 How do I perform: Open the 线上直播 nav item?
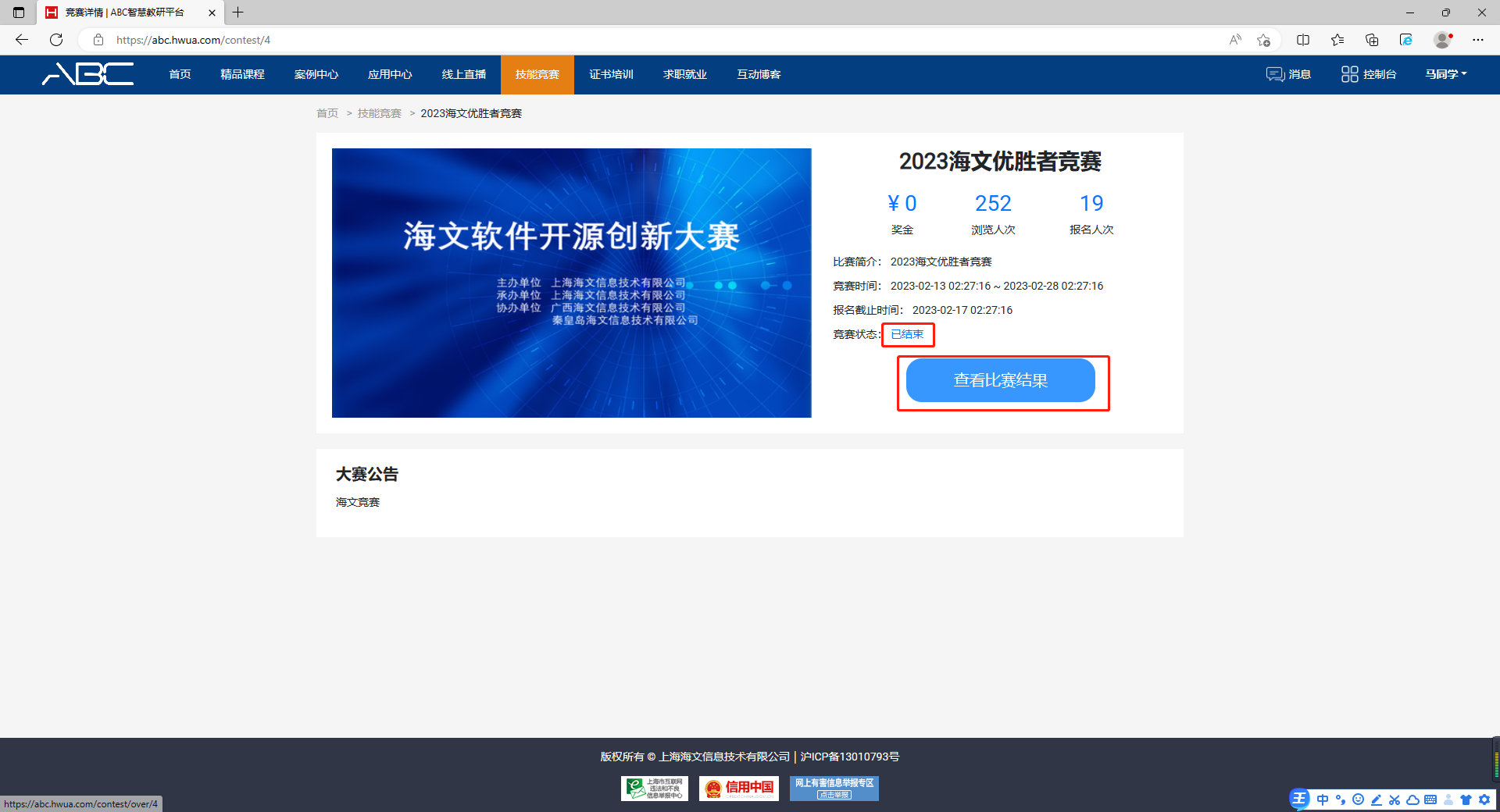pyautogui.click(x=464, y=74)
